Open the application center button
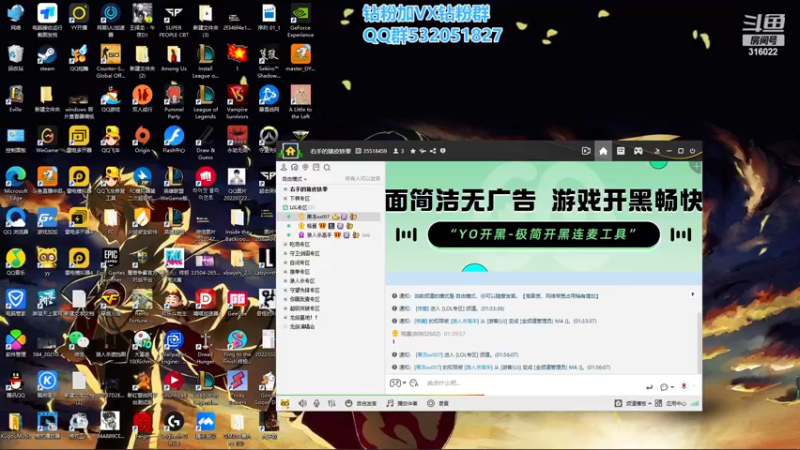The width and height of the screenshot is (800, 450). (x=671, y=403)
